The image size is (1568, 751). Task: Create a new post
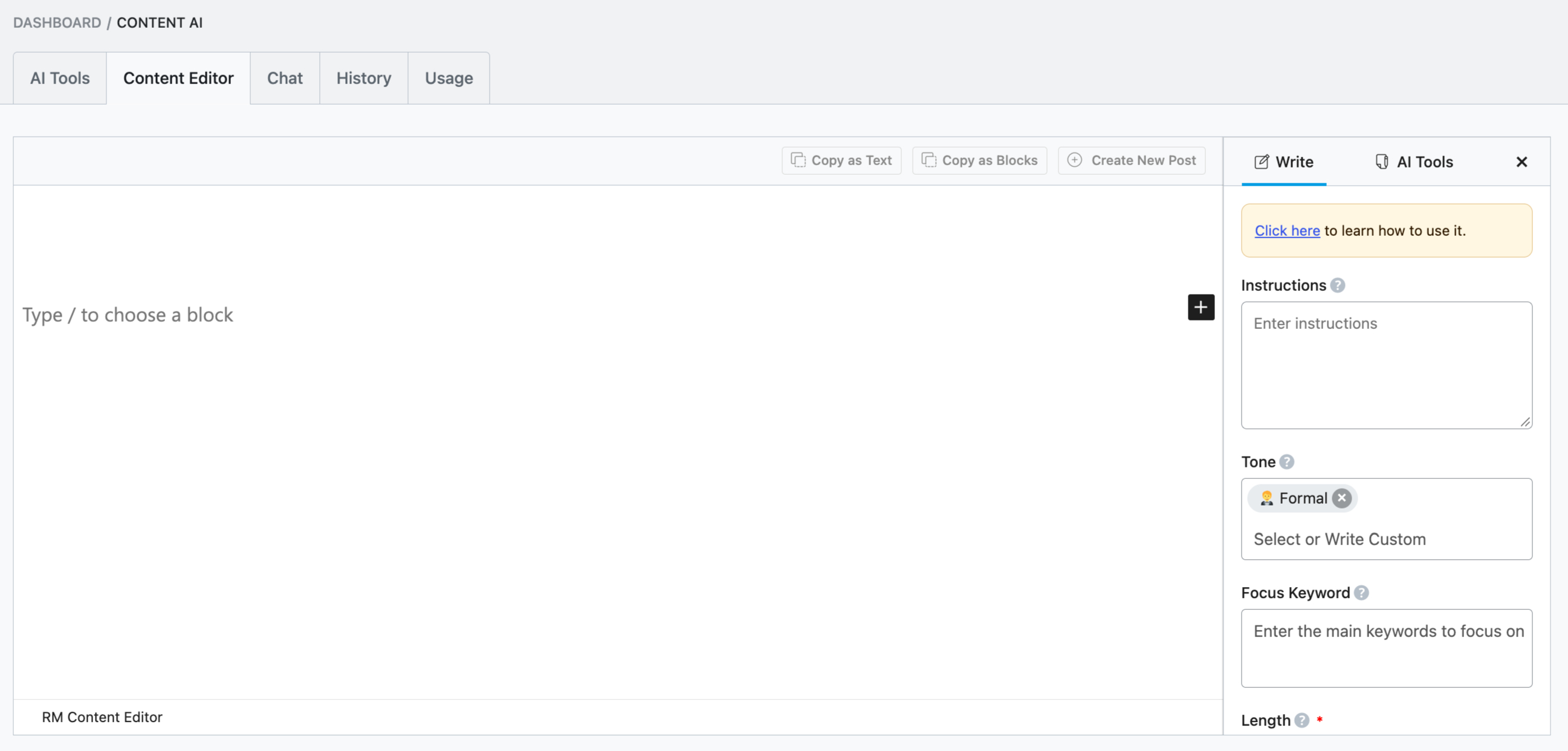pyautogui.click(x=1131, y=160)
